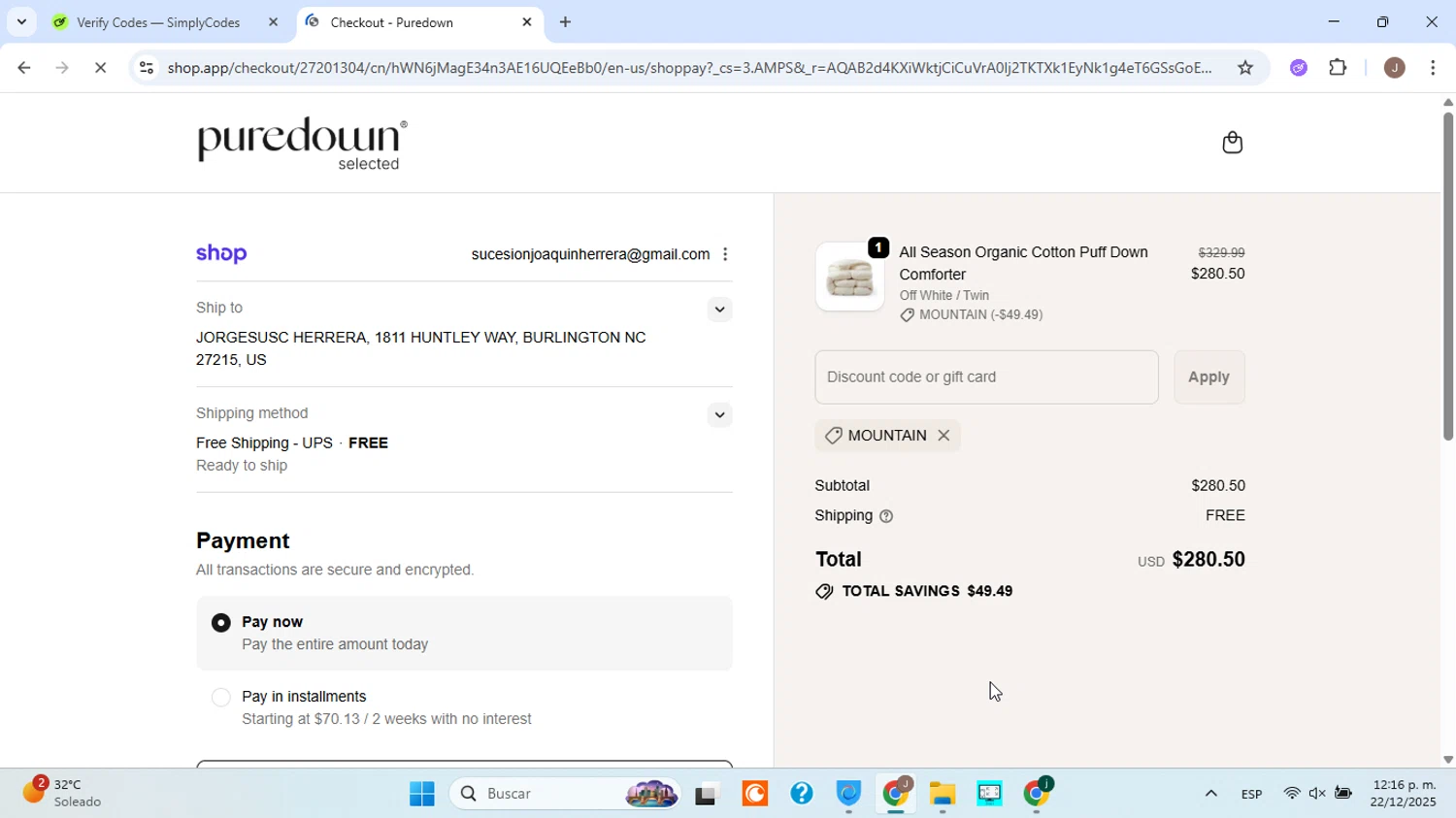
Task: Open the blue help question mark taskbar app
Action: click(801, 795)
